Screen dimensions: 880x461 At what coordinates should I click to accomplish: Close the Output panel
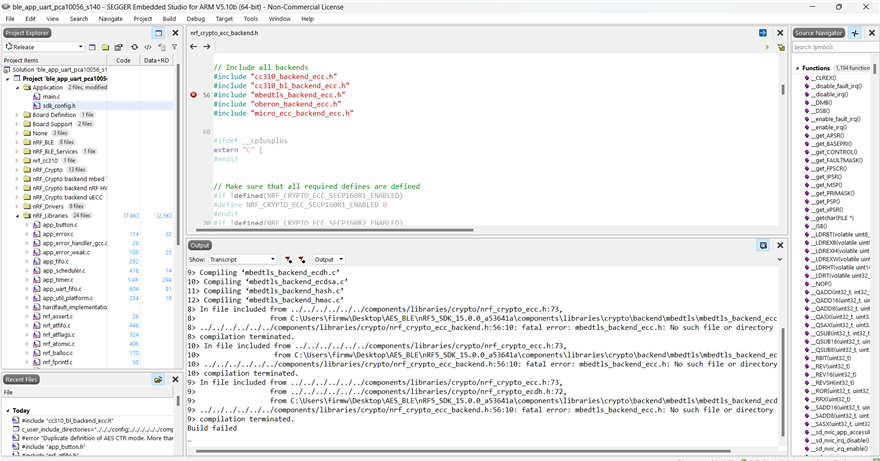coord(780,245)
